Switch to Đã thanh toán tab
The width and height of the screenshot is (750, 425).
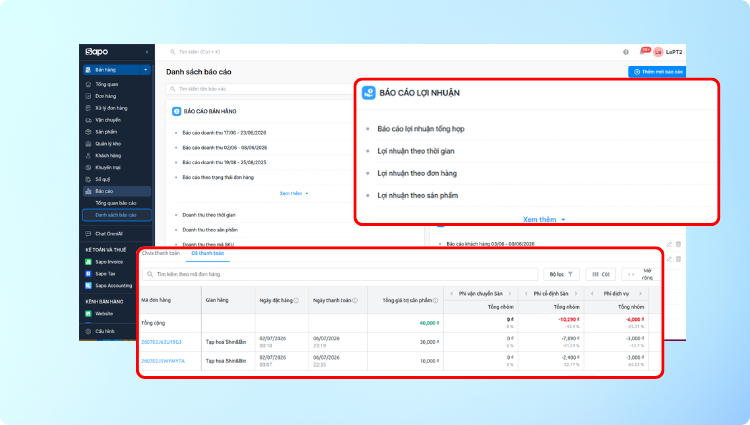[x=208, y=253]
